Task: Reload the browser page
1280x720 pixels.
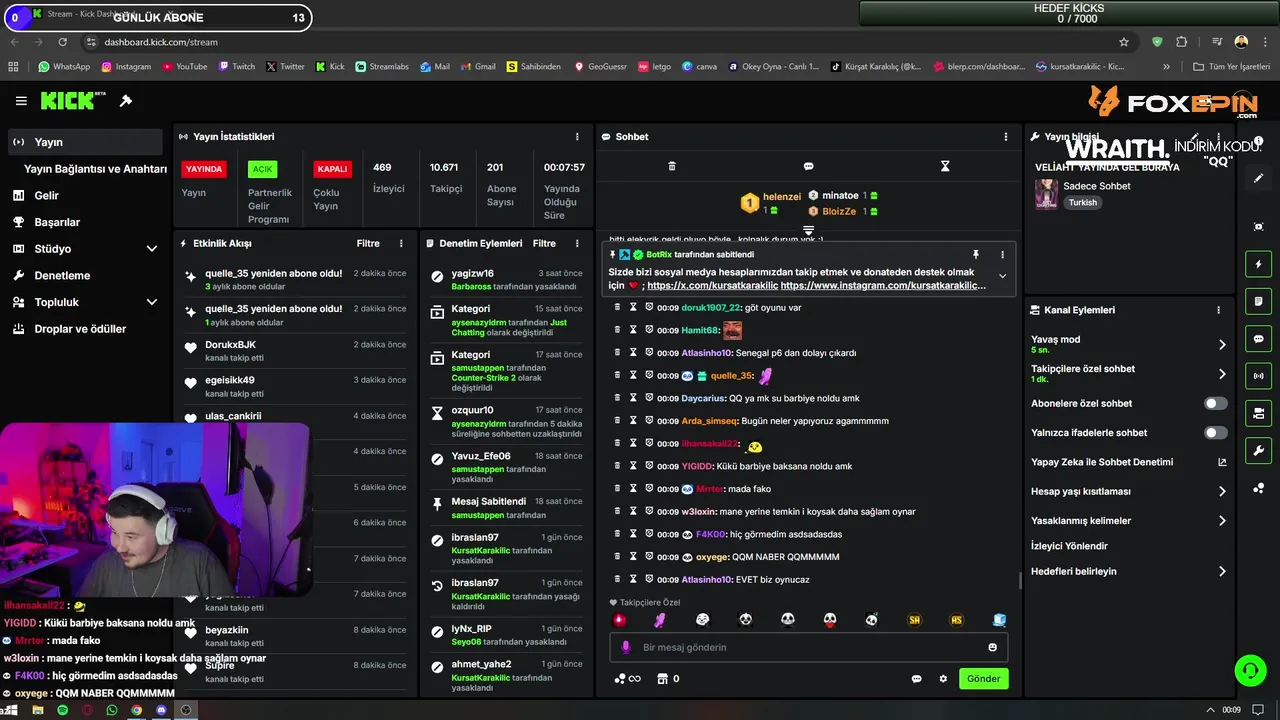Action: click(x=63, y=42)
